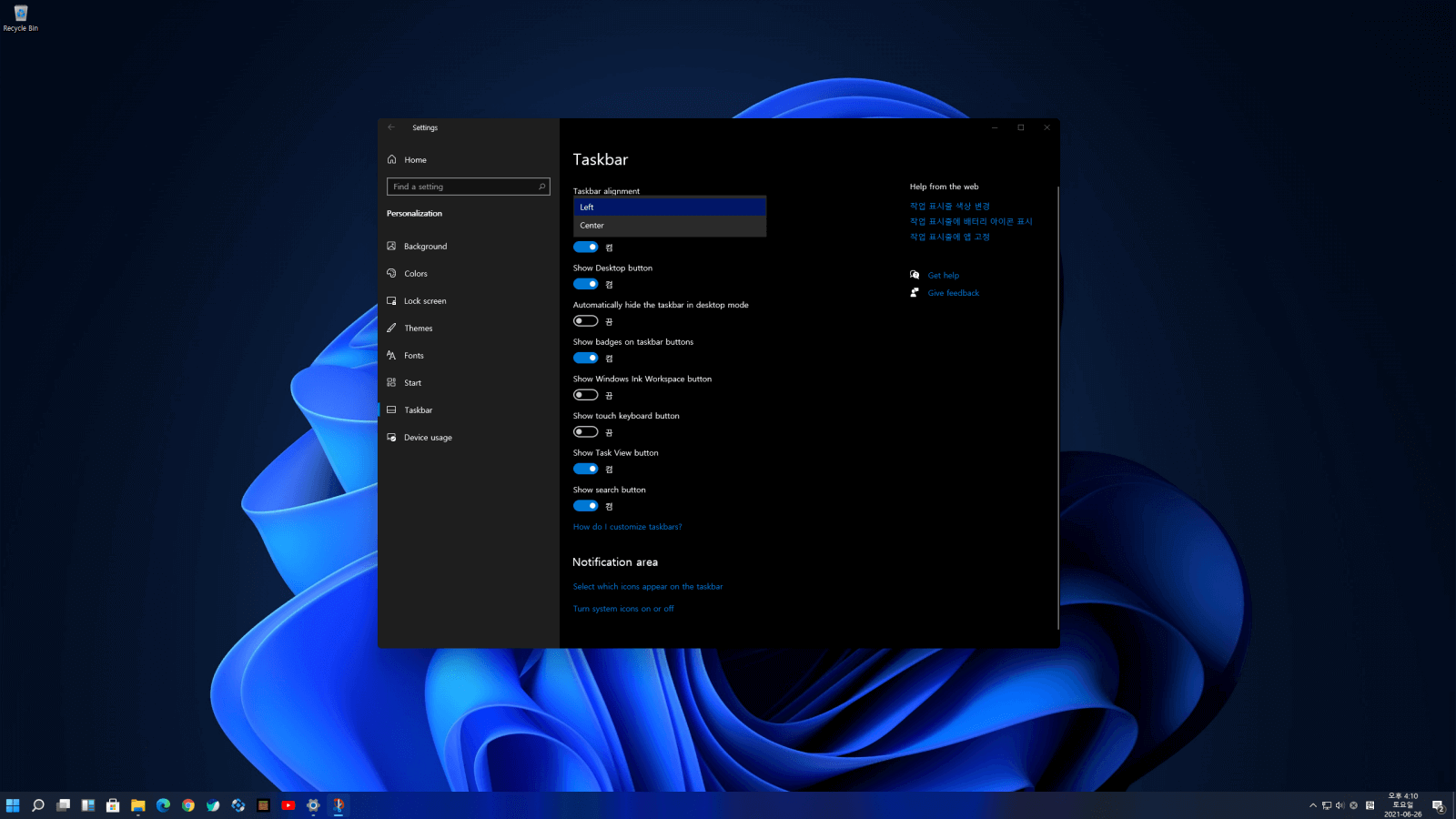Turn off Show Desktop button
Viewport: 1456px width, 819px height.
pyautogui.click(x=586, y=284)
